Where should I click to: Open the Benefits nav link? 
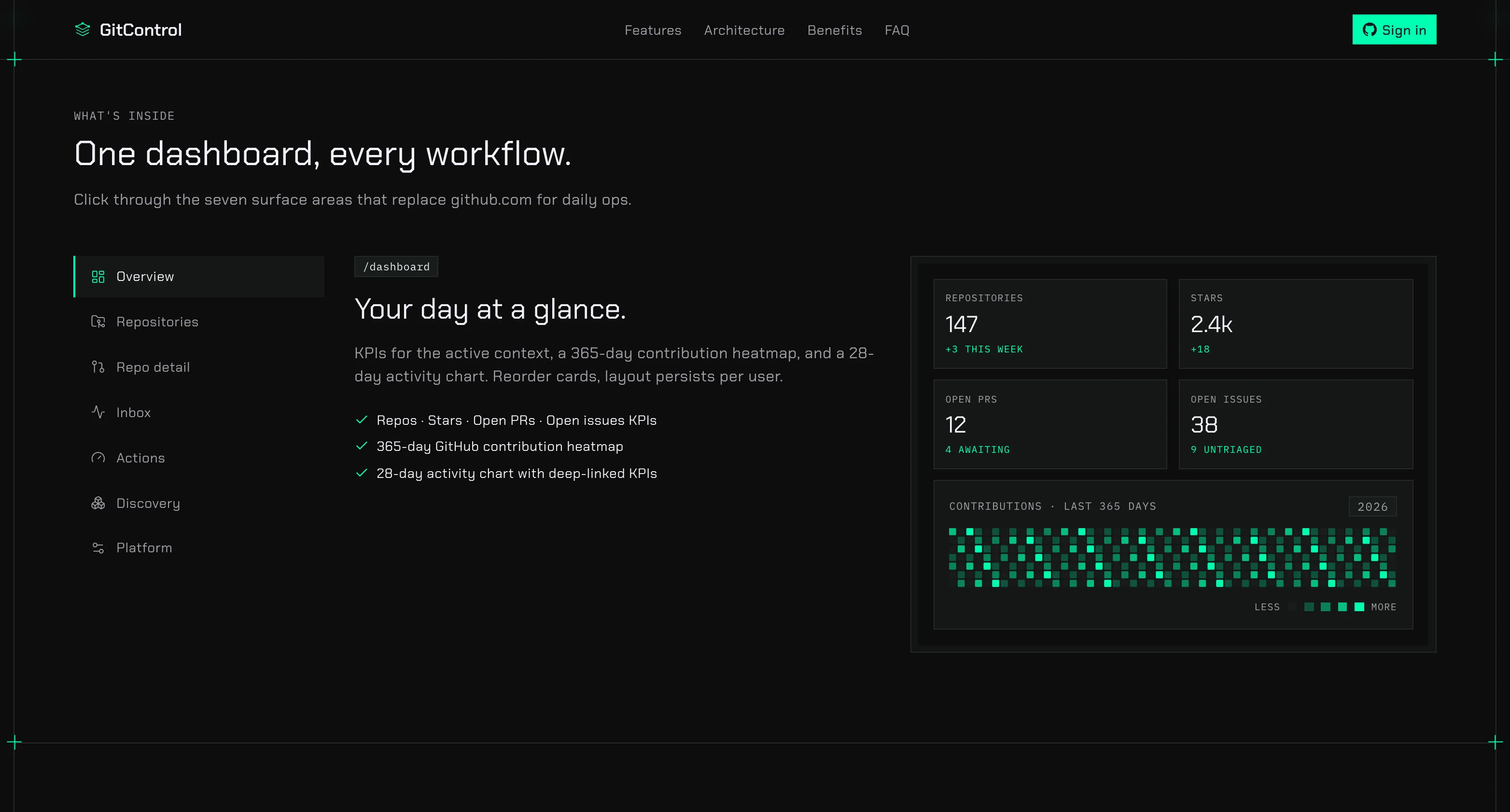pos(834,30)
